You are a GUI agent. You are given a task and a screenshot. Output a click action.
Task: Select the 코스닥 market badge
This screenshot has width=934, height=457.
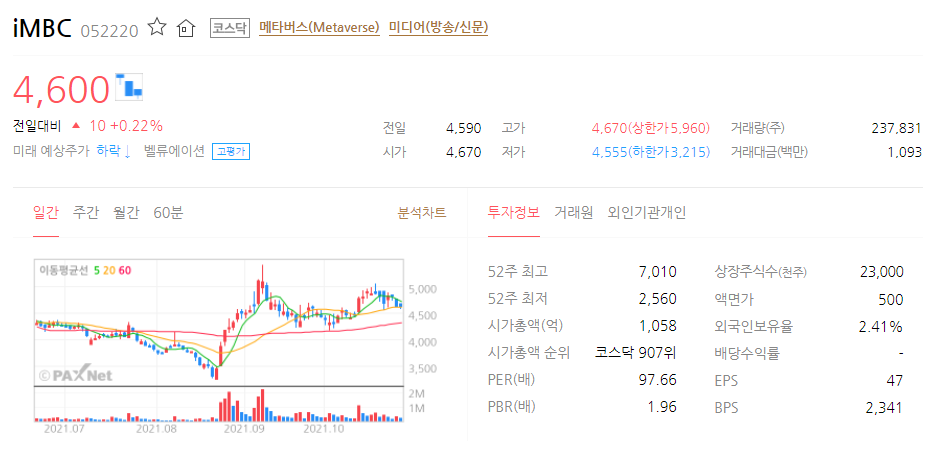[229, 28]
